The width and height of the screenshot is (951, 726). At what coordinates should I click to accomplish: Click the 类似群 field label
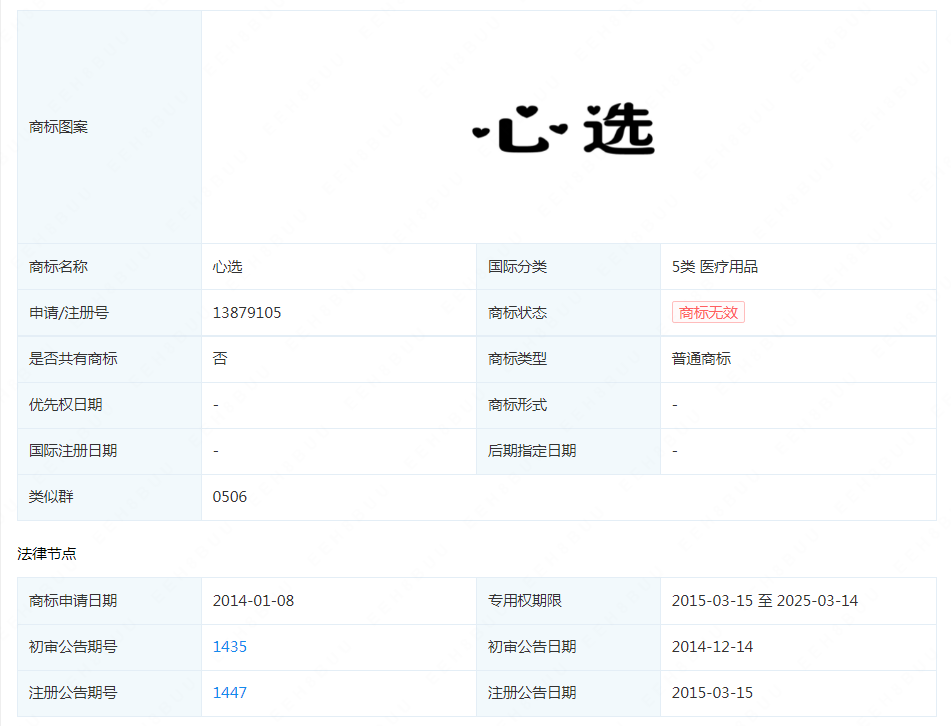51,497
